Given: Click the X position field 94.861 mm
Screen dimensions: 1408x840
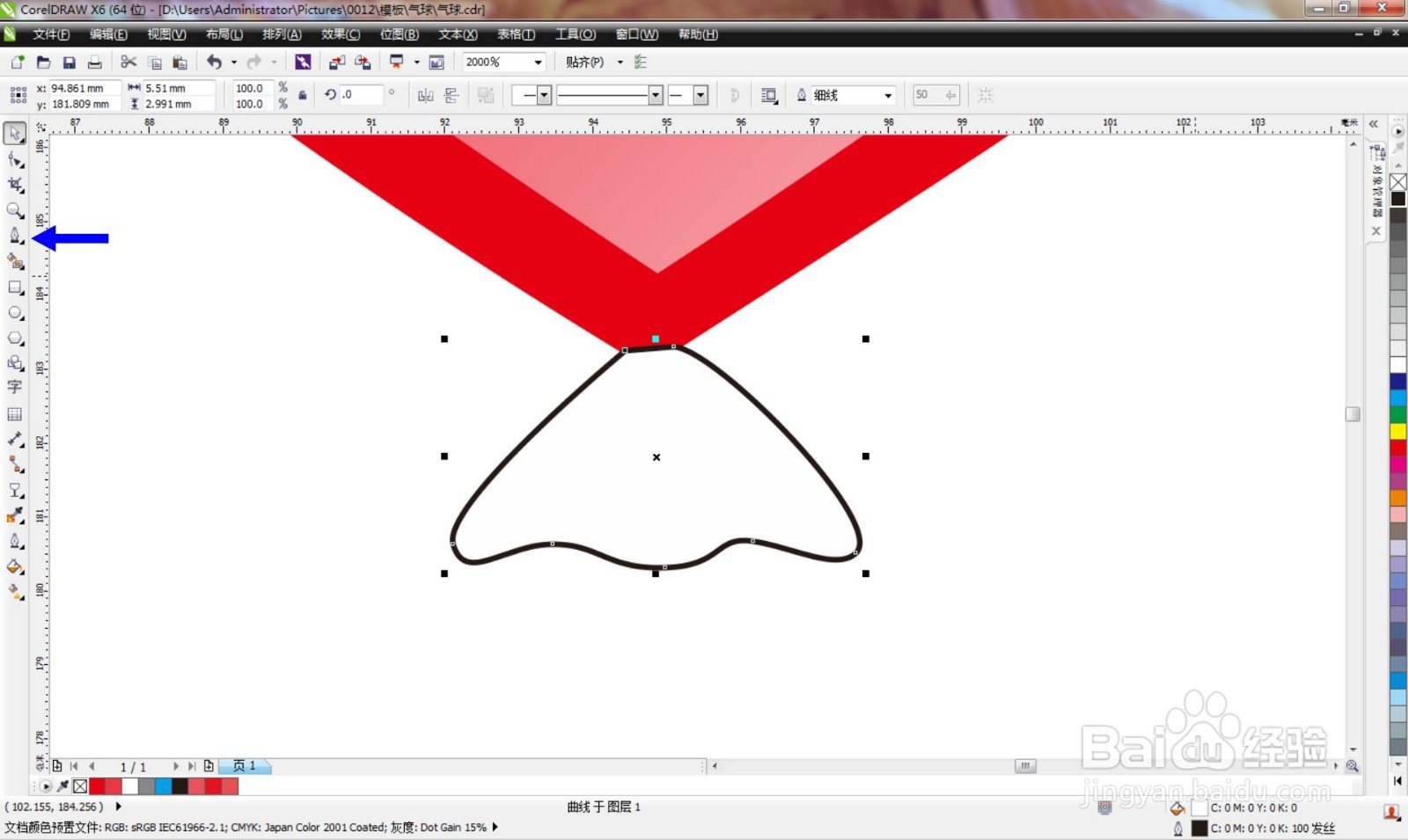Looking at the screenshot, I should [84, 88].
